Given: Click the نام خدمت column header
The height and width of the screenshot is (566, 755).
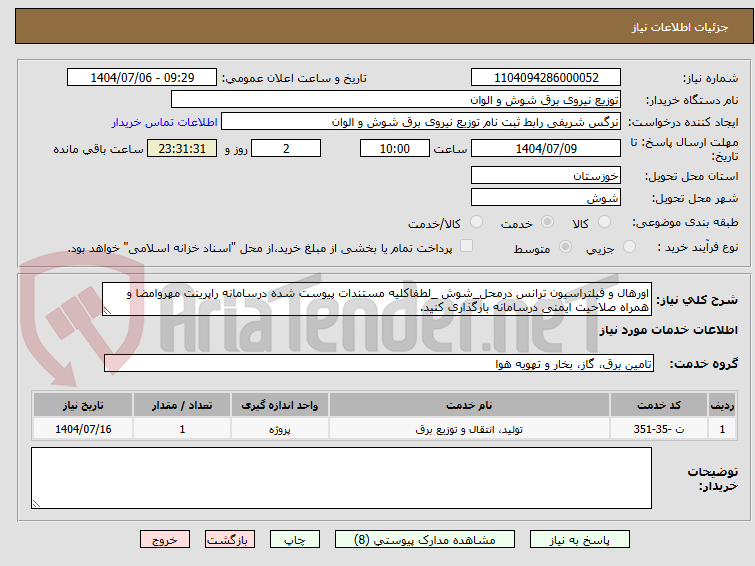Looking at the screenshot, I should click(x=469, y=405).
